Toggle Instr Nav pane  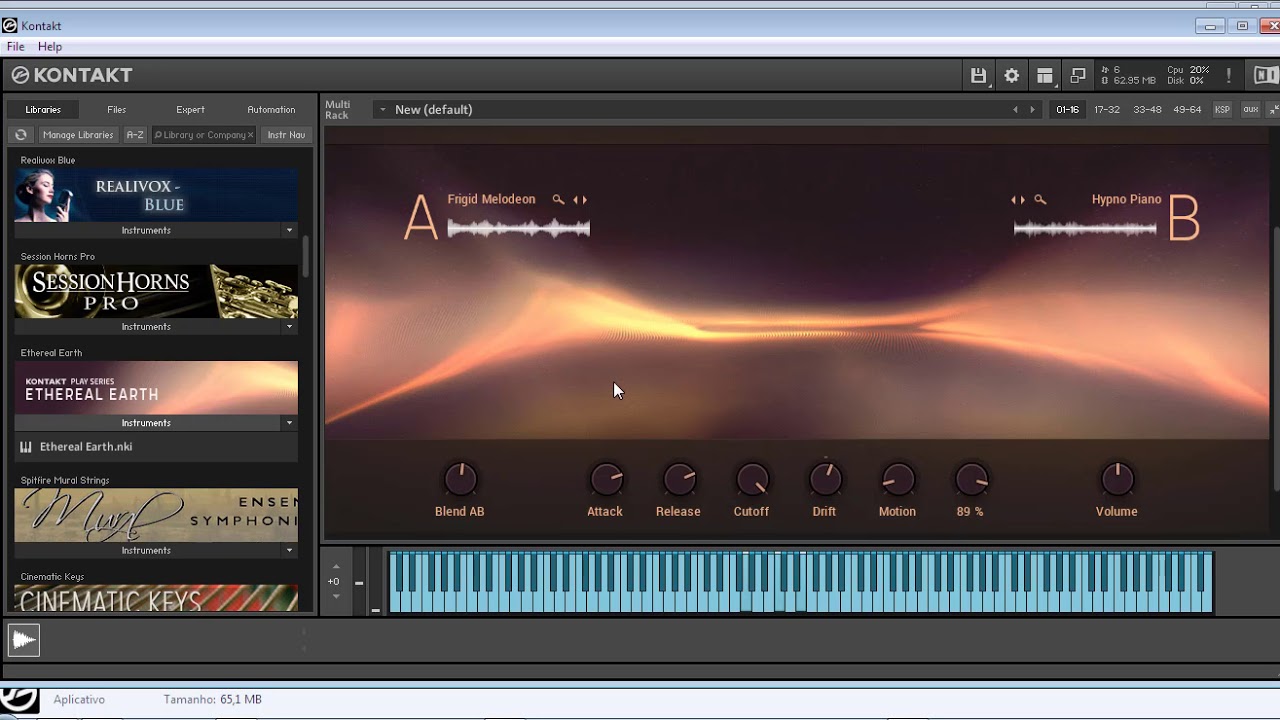tap(287, 135)
